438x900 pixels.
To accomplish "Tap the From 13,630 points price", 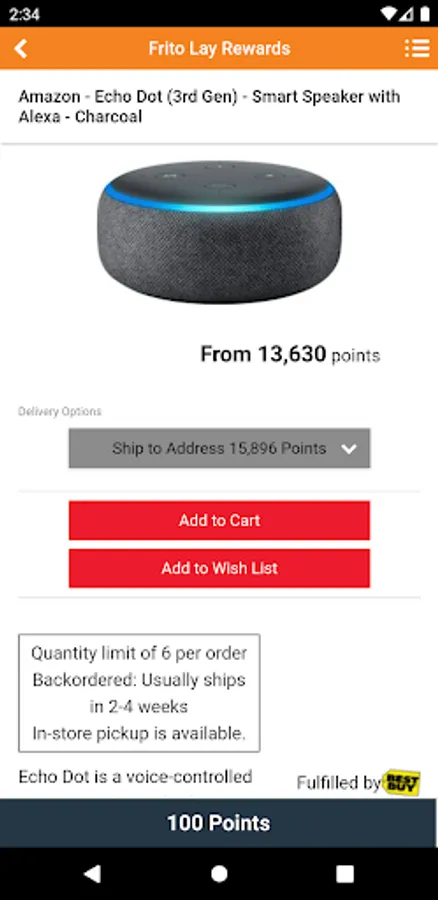I will click(x=290, y=354).
